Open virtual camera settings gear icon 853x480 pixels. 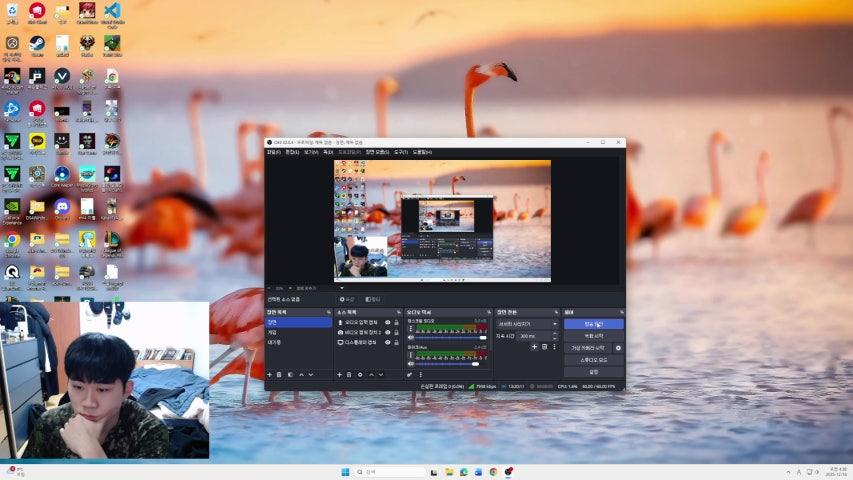click(618, 348)
